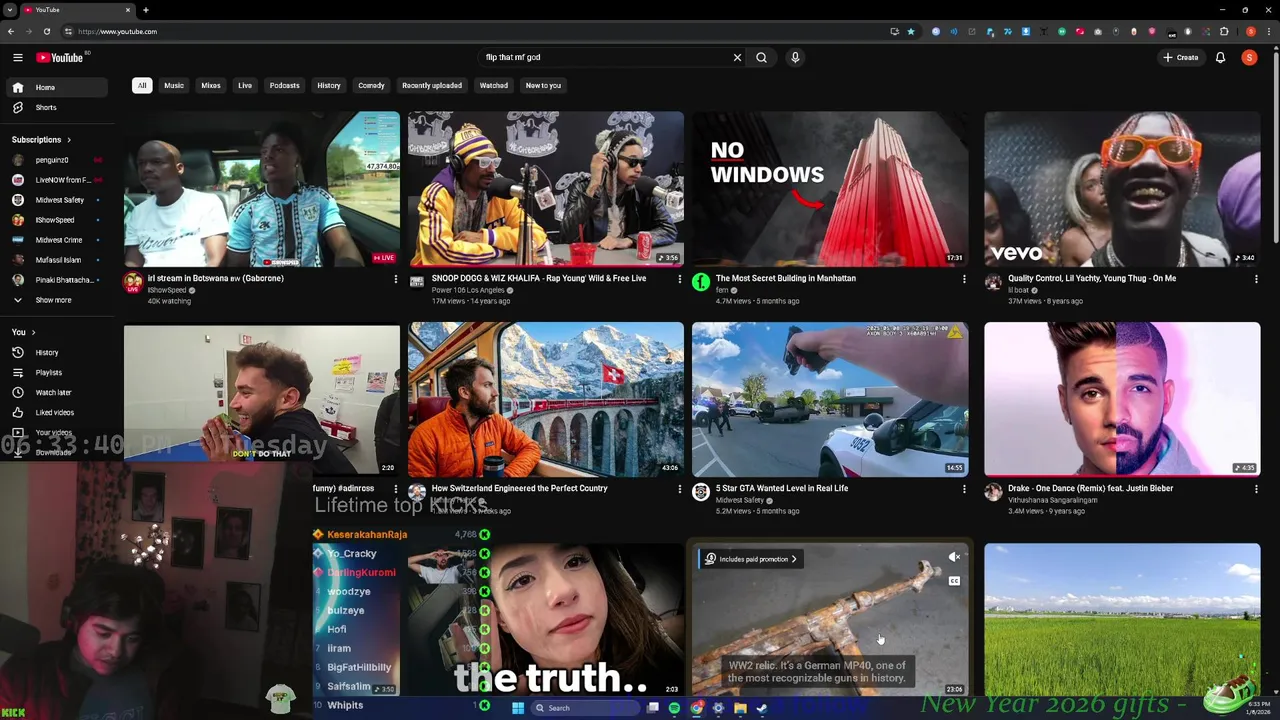Open options for 5 Star GTA video
This screenshot has height=720, width=1280.
click(x=964, y=490)
